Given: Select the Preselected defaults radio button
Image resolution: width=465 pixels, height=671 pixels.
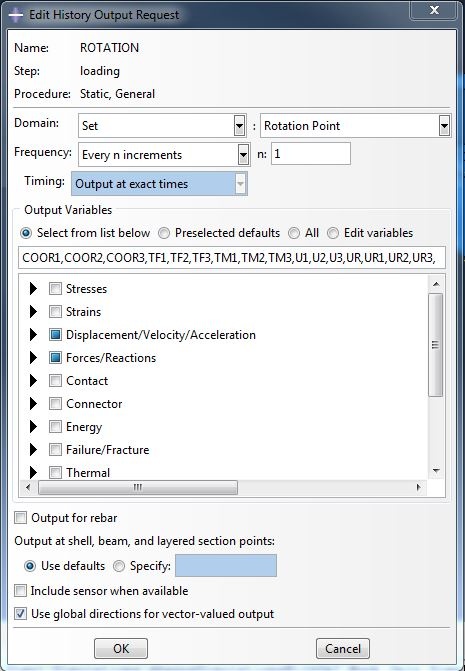Looking at the screenshot, I should (164, 233).
